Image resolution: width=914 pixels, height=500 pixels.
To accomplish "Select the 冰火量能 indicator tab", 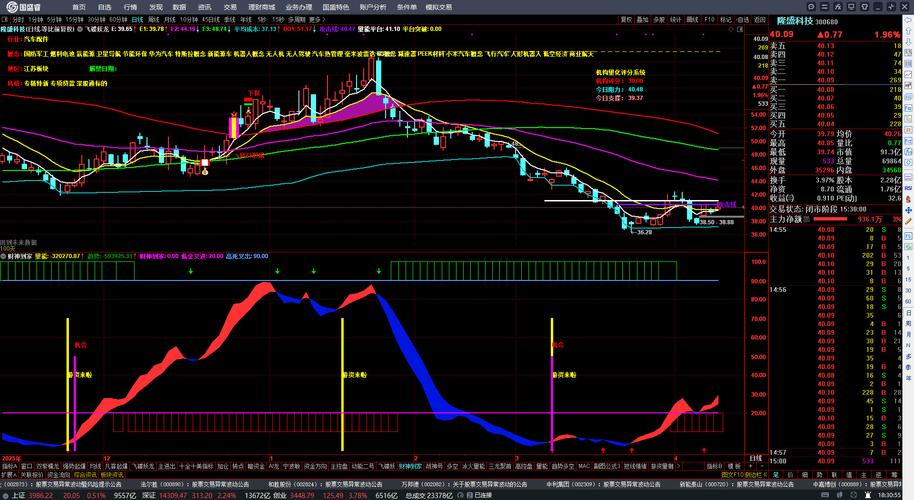I will coord(474,466).
